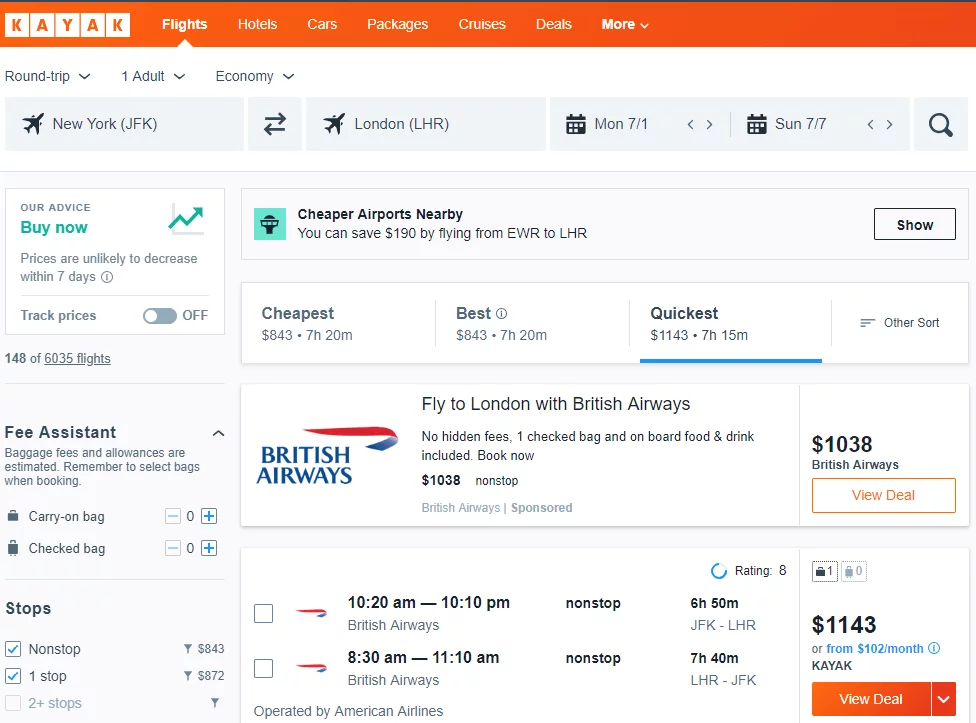Image resolution: width=976 pixels, height=723 pixels.
Task: Check the 2+ stops filter
Action: pos(13,703)
